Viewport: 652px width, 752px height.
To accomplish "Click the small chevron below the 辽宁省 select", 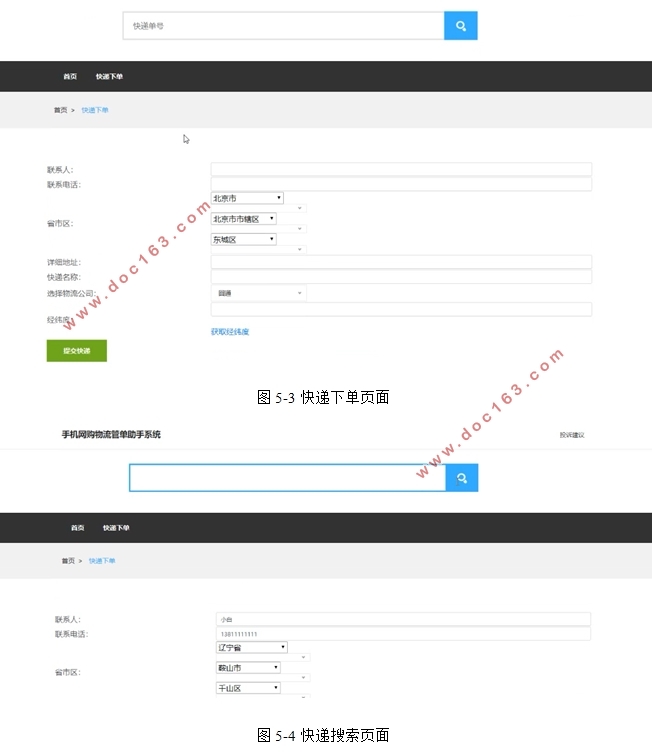I will (303, 657).
